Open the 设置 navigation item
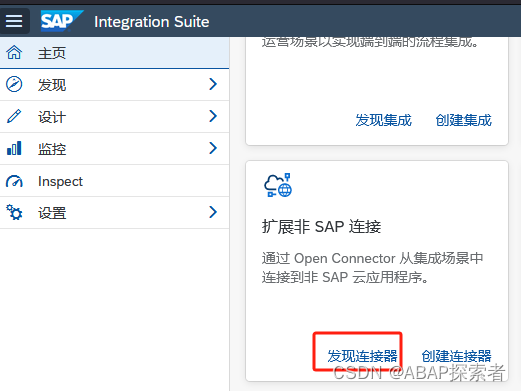 114,213
